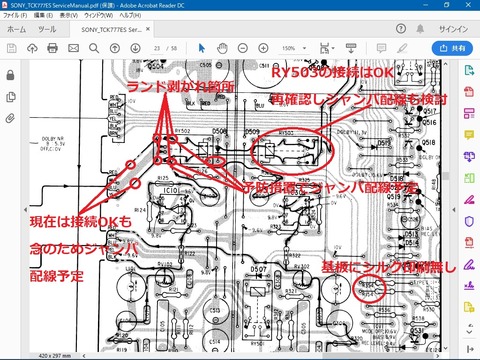Viewport: 480px width, 360px height.
Task: Click the zoom out minus icon
Action: [x=243, y=48]
